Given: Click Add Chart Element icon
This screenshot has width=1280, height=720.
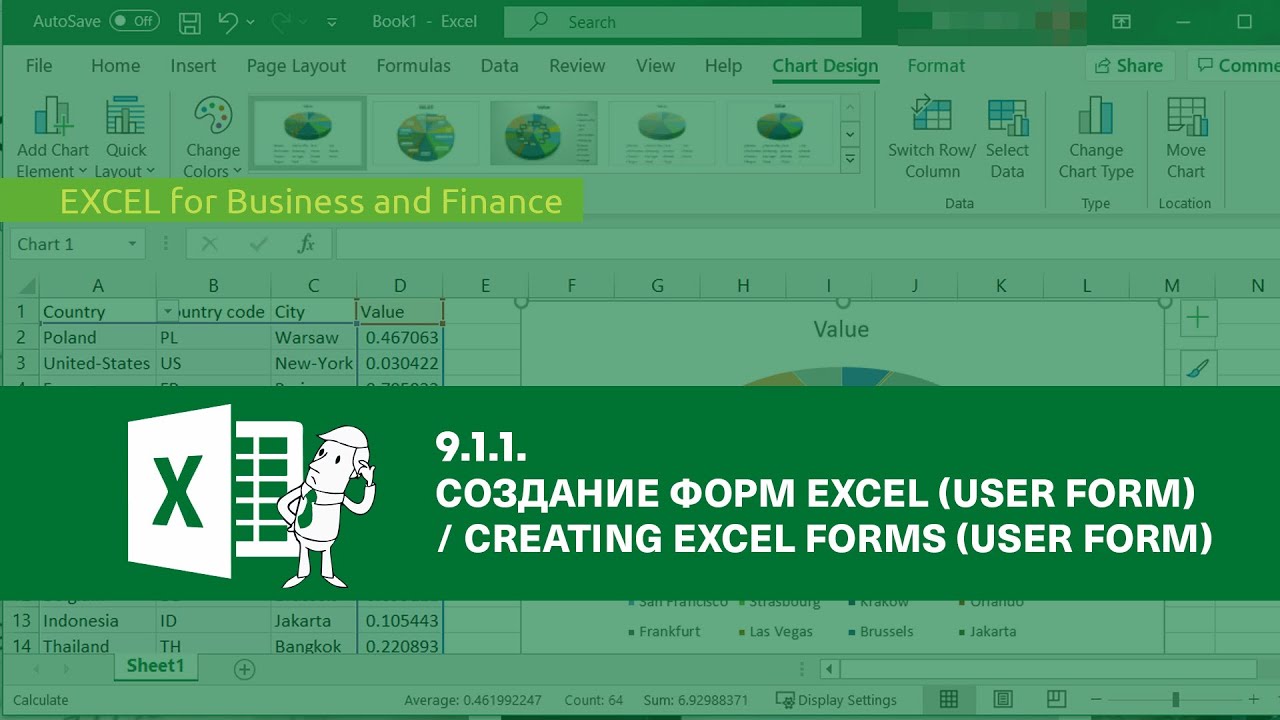Looking at the screenshot, I should click(x=53, y=116).
